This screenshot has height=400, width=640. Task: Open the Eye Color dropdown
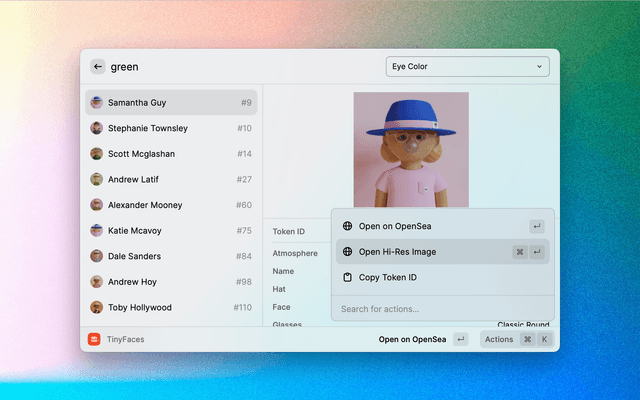click(x=467, y=67)
